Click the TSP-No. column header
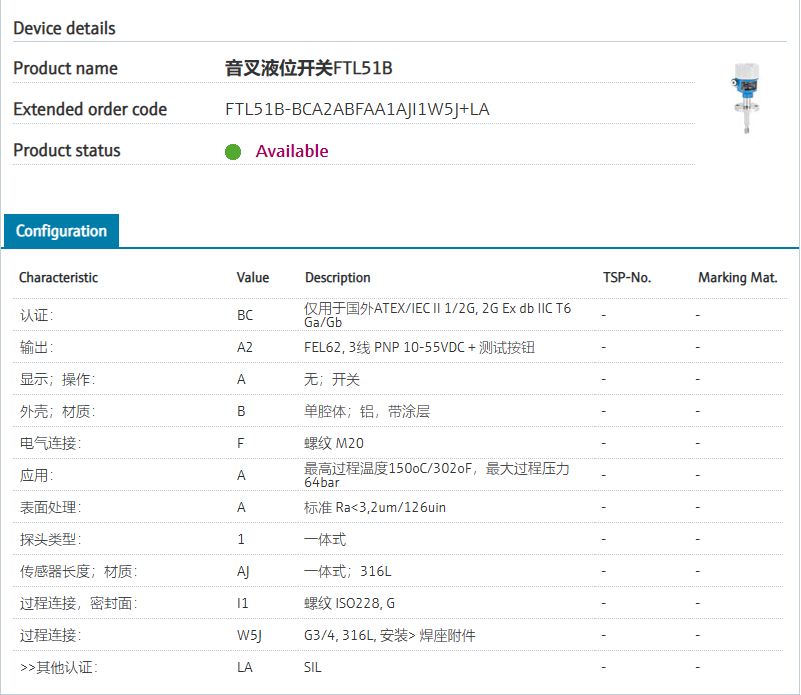Viewport: 801px width, 695px height. 627,278
